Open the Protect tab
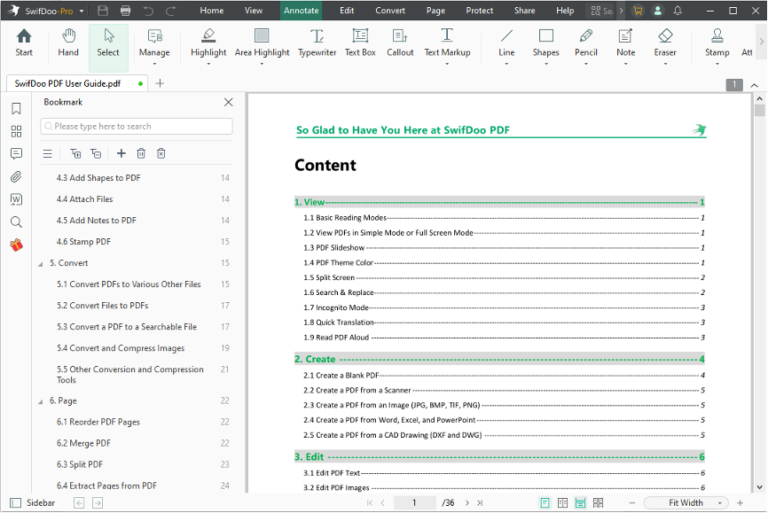 479,10
